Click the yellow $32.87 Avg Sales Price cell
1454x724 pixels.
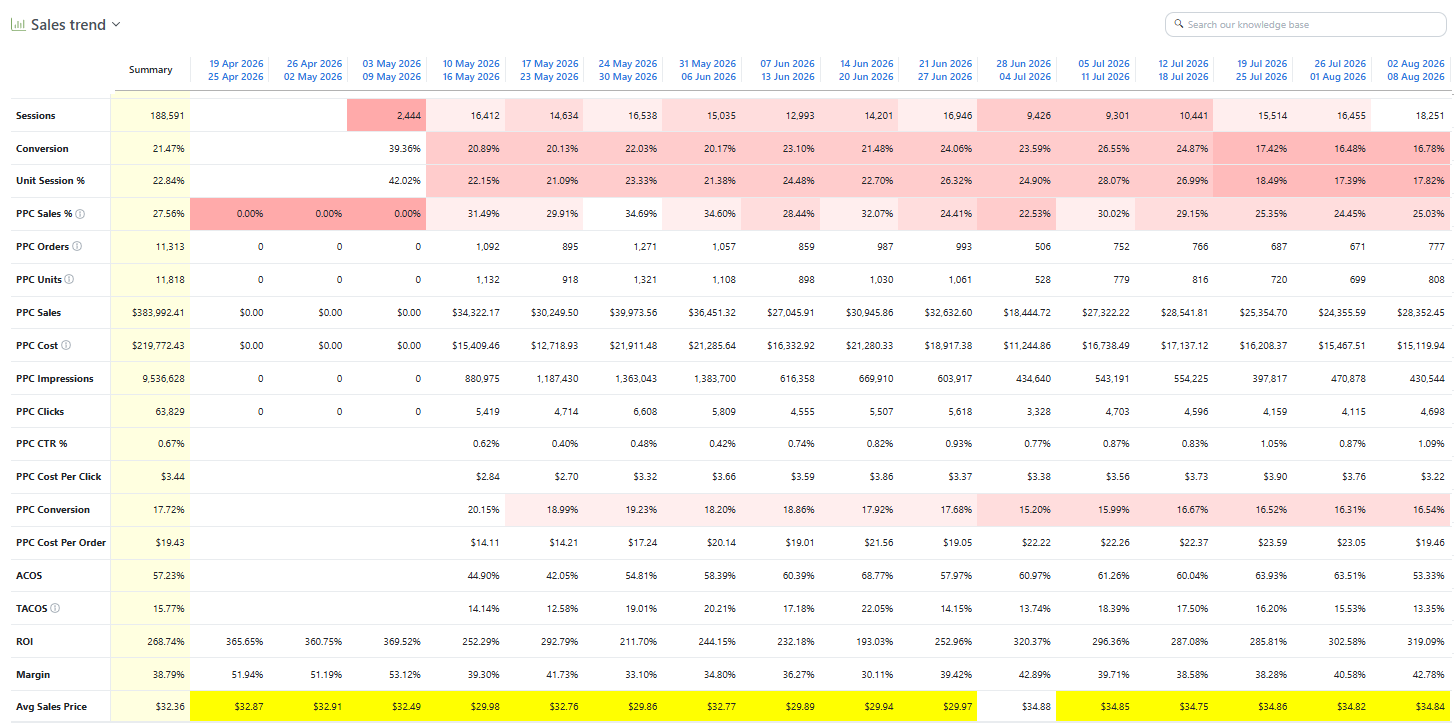click(x=229, y=707)
